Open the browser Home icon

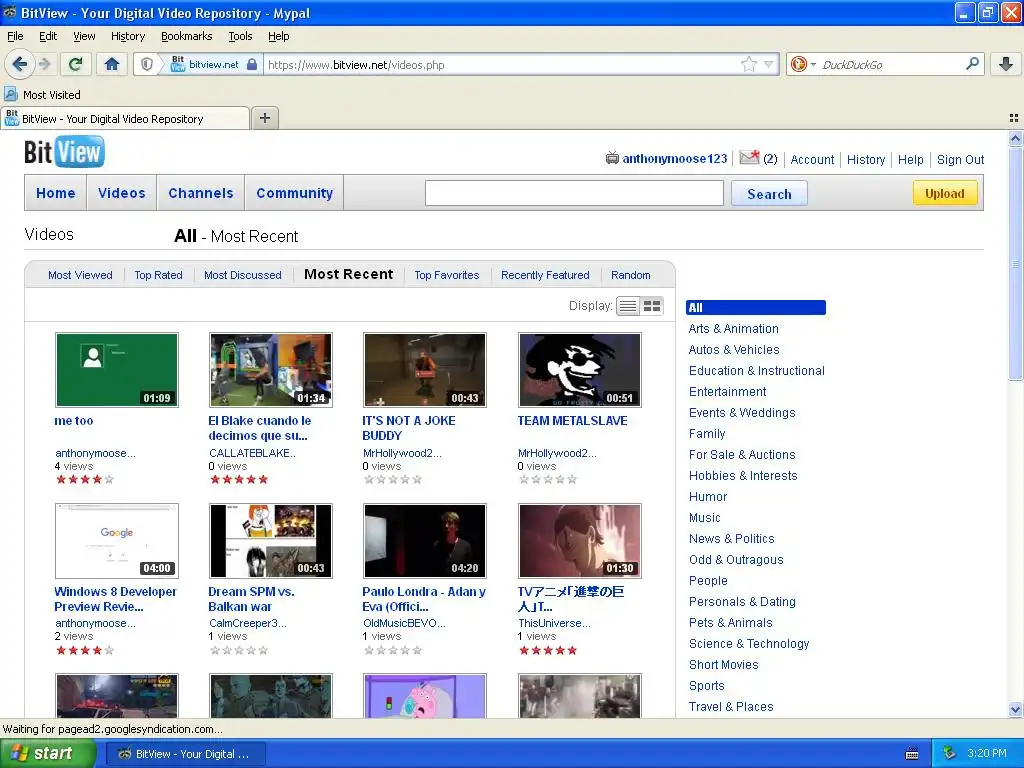(112, 64)
